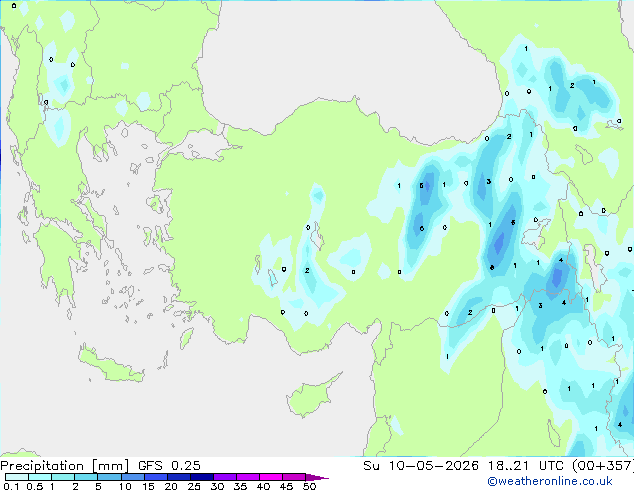Click the legend value '25'

pyautogui.click(x=194, y=486)
